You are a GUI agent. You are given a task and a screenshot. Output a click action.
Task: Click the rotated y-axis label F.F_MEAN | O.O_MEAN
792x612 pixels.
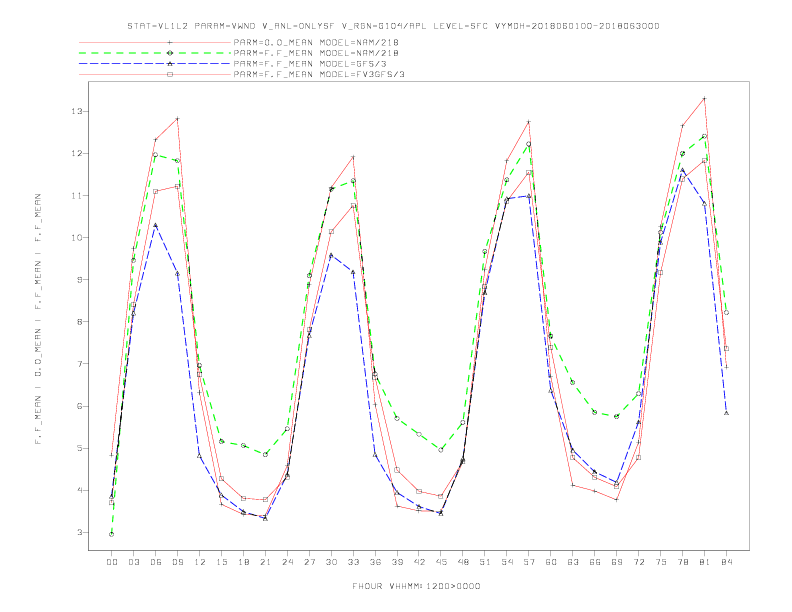(38, 319)
